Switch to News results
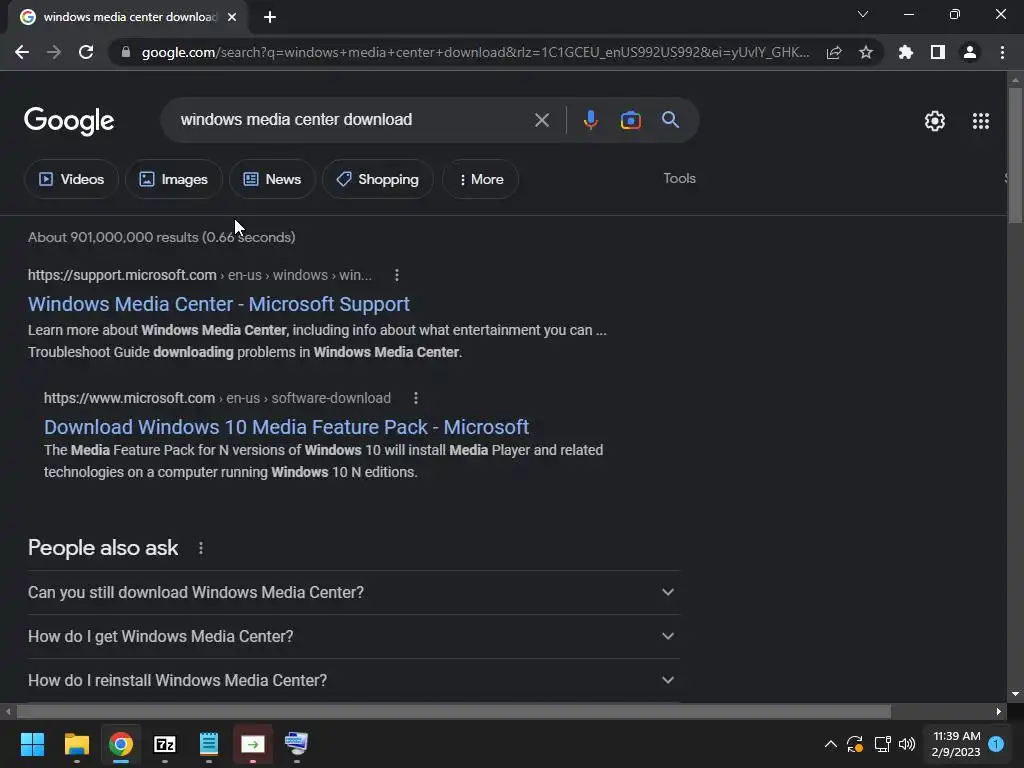Screen dimensions: 1024x768 click(x=272, y=179)
